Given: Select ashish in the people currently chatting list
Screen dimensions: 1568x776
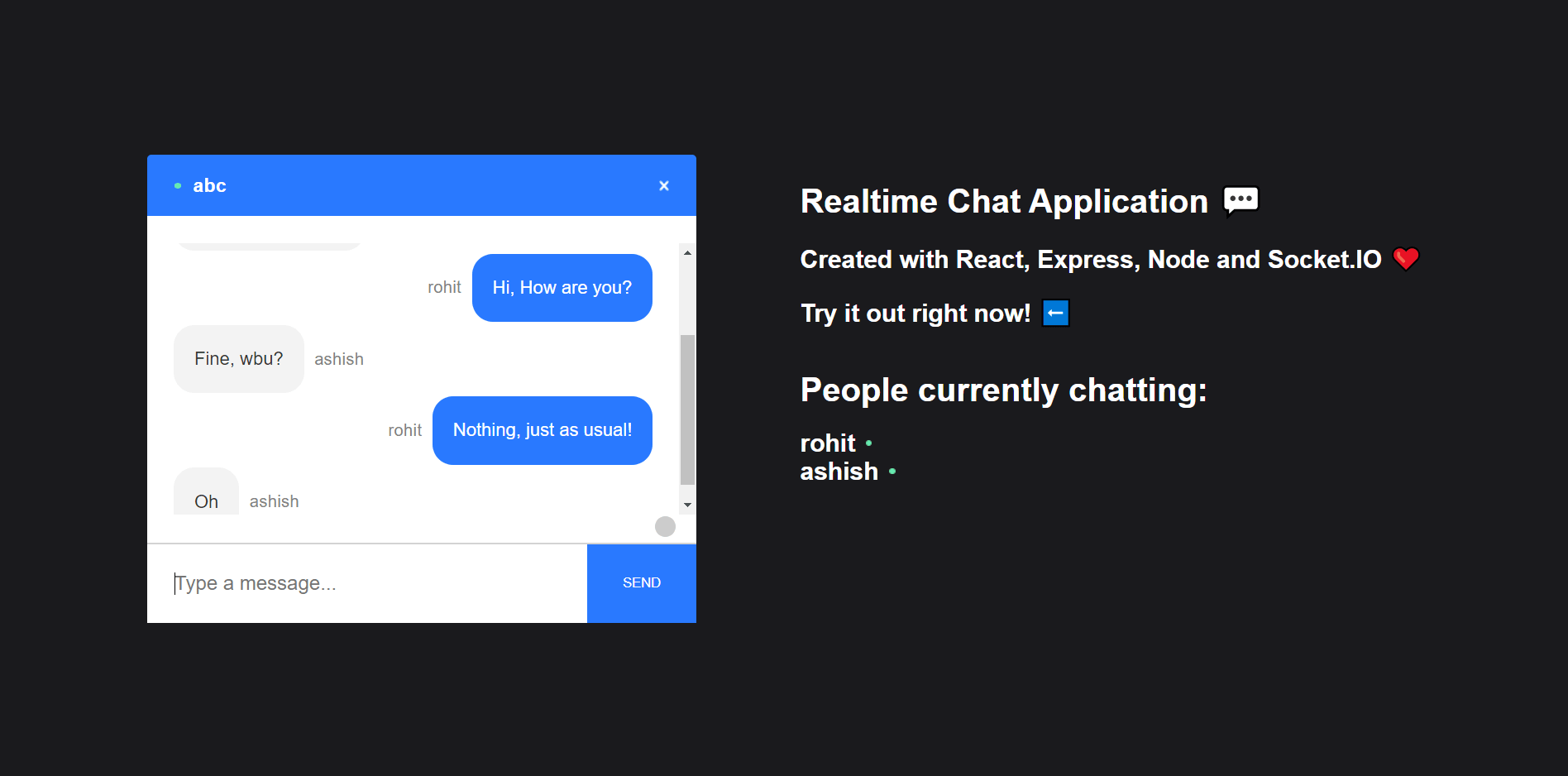Looking at the screenshot, I should click(839, 471).
